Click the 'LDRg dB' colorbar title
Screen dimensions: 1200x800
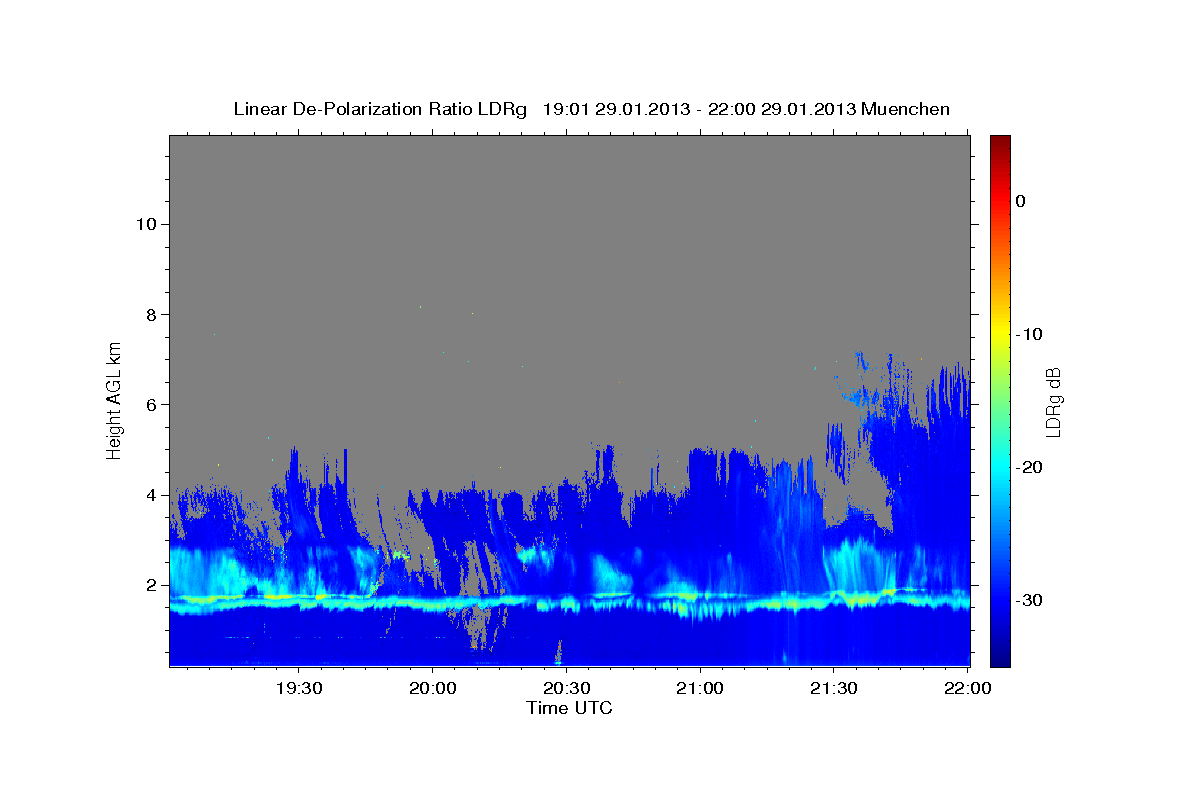pos(1053,401)
